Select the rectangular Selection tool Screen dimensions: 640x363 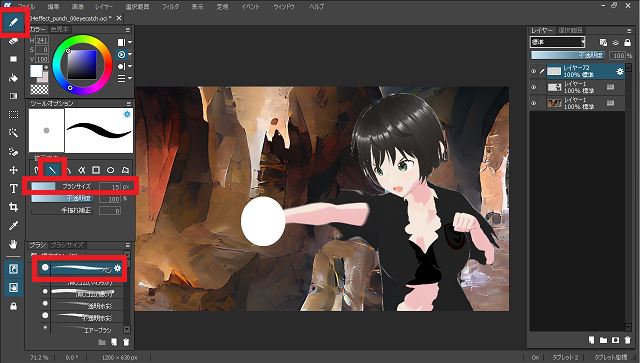[x=13, y=114]
